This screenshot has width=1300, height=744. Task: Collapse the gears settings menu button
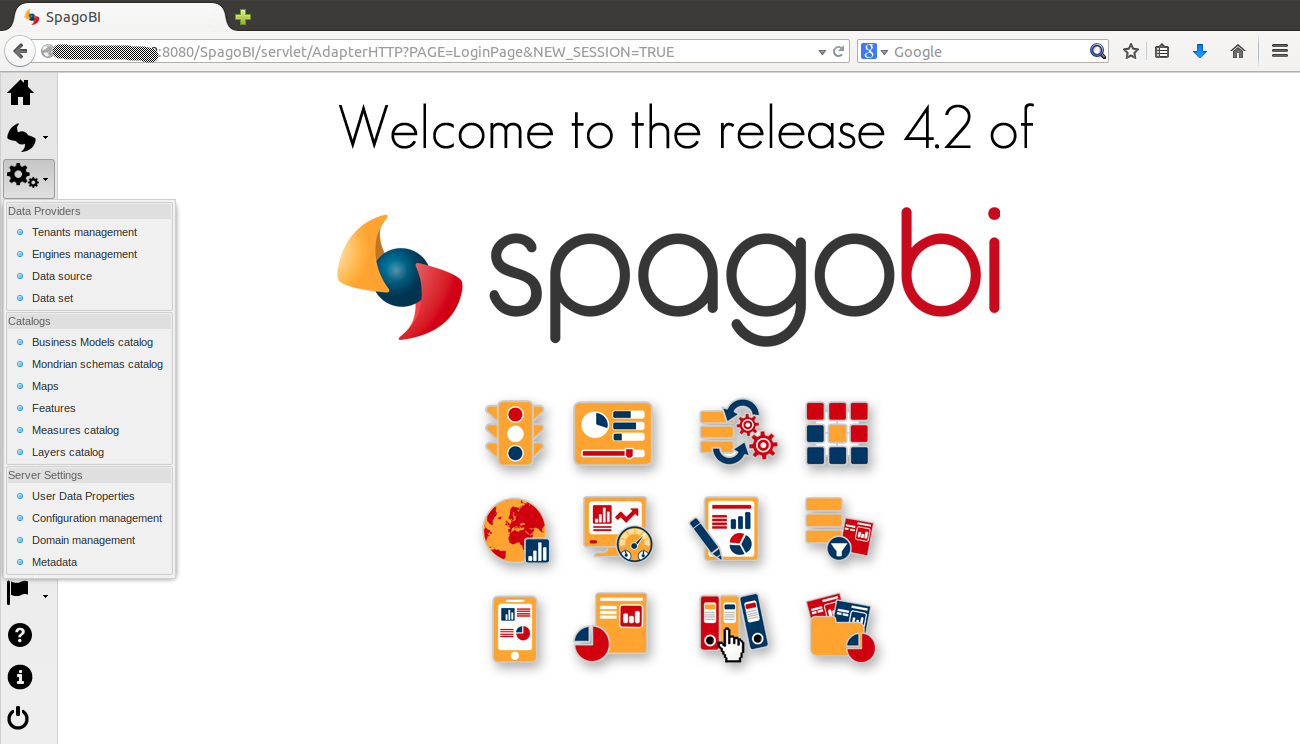(28, 179)
